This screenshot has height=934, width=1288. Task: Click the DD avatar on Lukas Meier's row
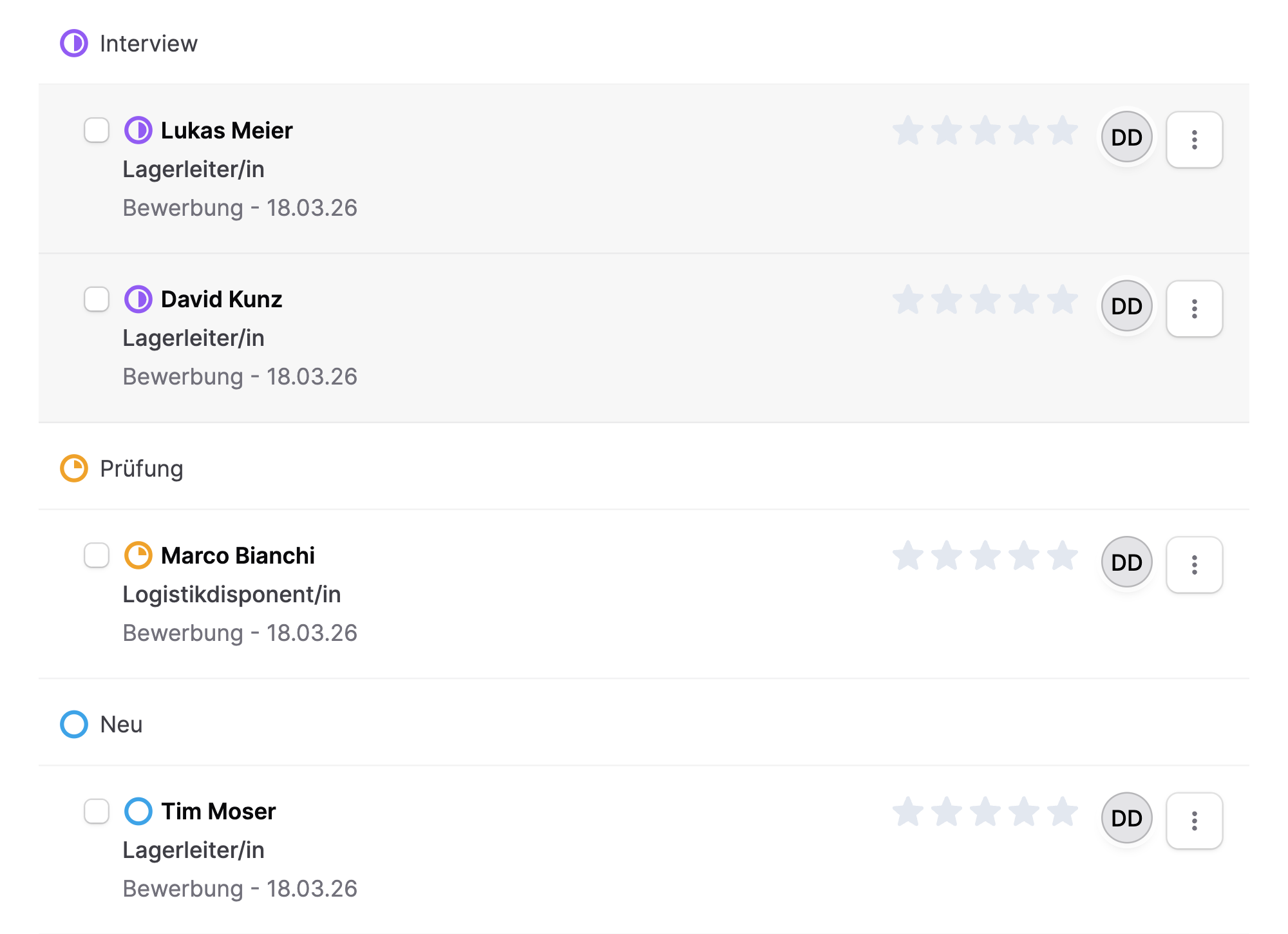pos(1126,137)
